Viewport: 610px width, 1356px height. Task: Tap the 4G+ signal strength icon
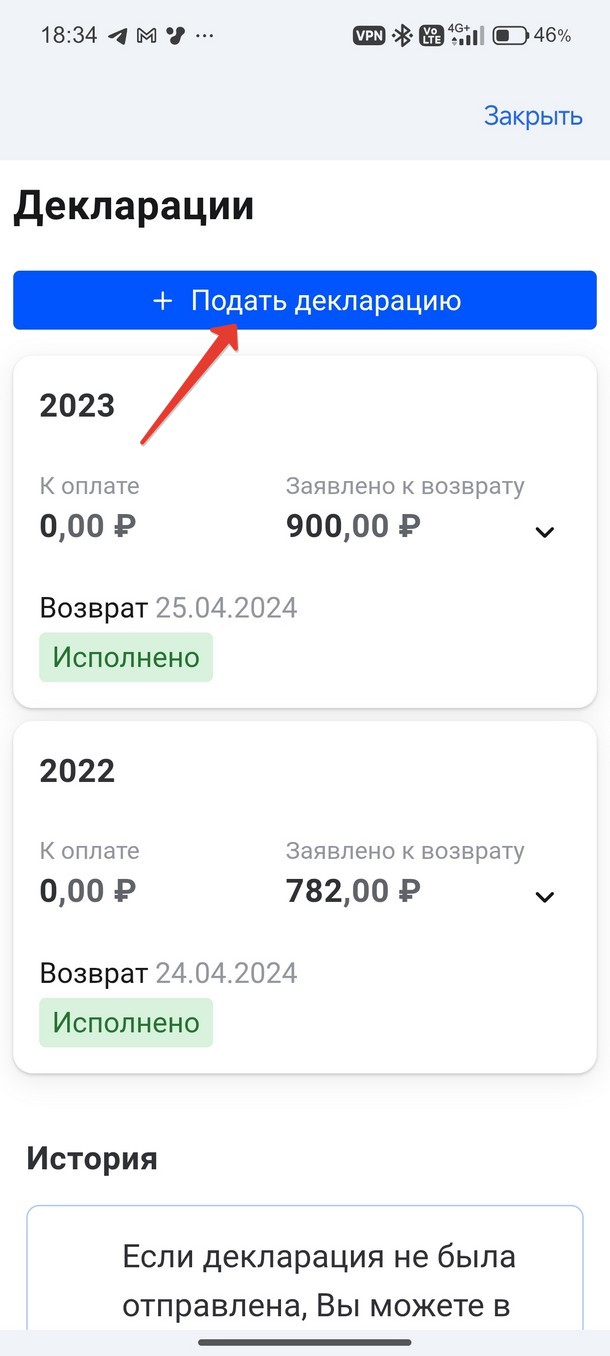[x=466, y=35]
